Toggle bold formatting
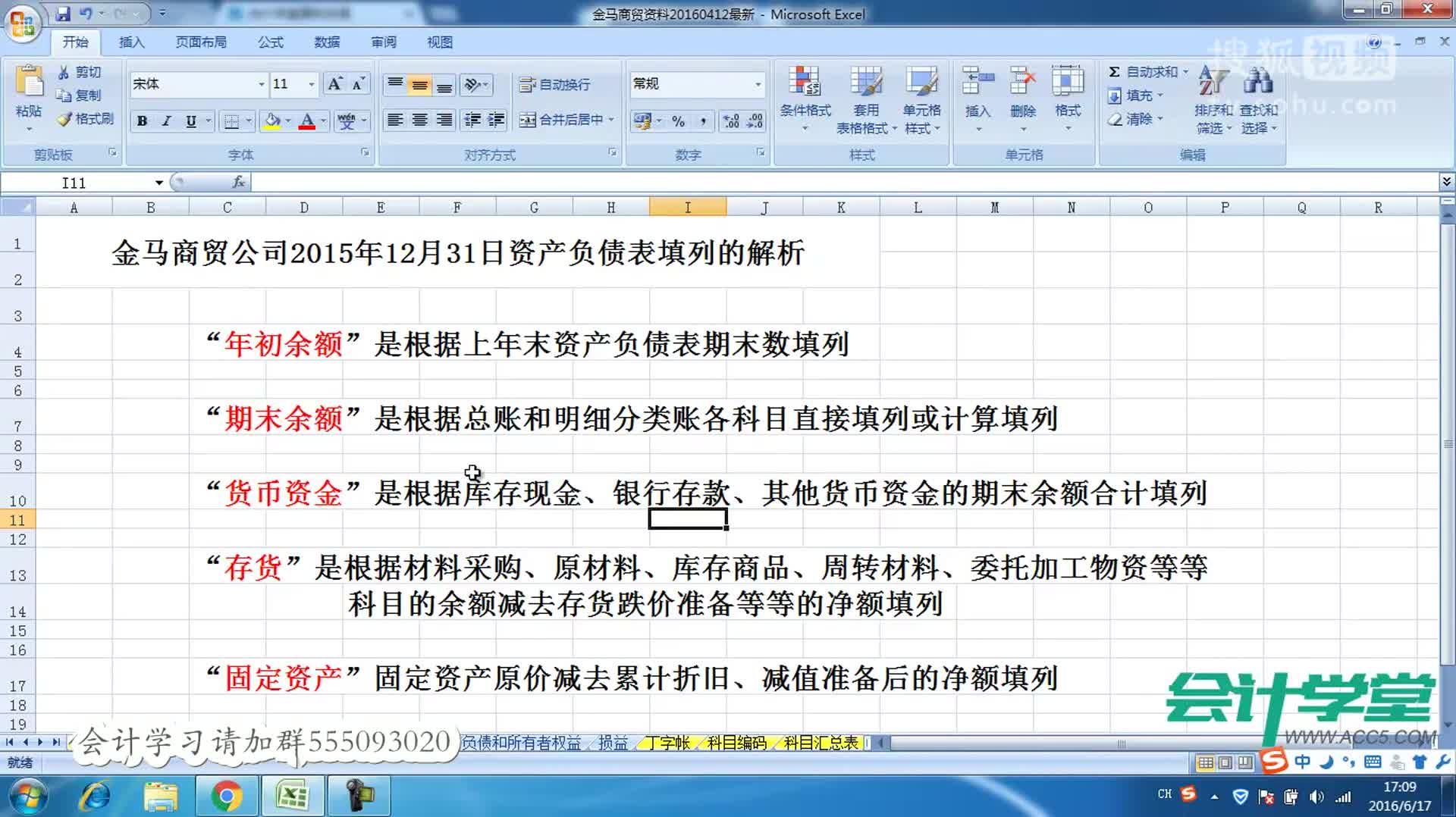1456x817 pixels. click(142, 121)
